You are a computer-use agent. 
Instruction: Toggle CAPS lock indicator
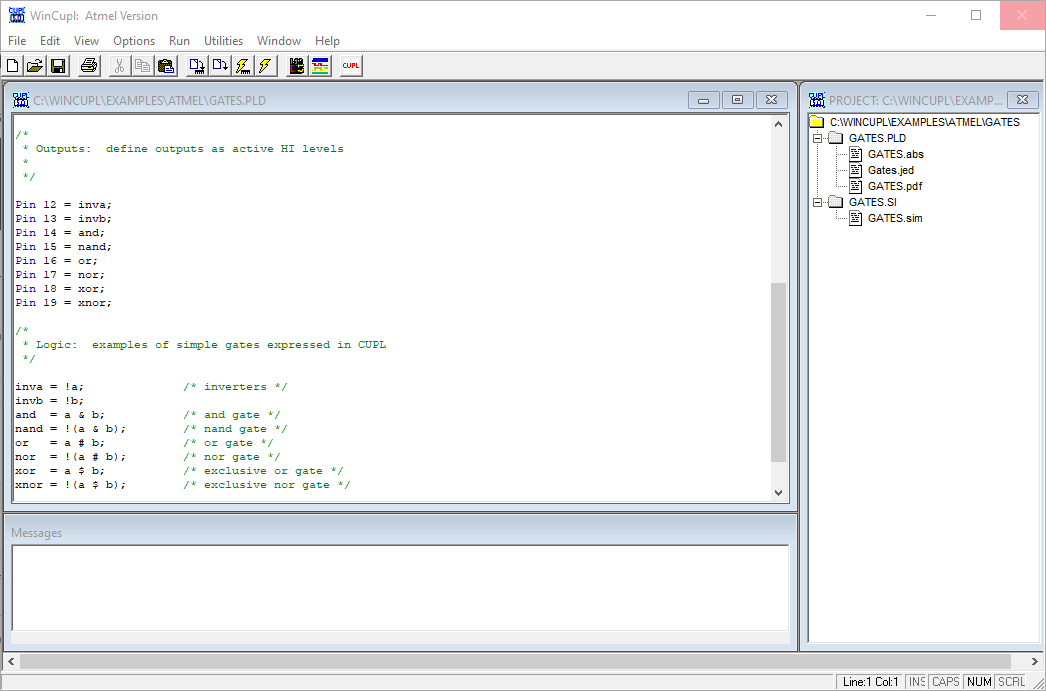945,681
